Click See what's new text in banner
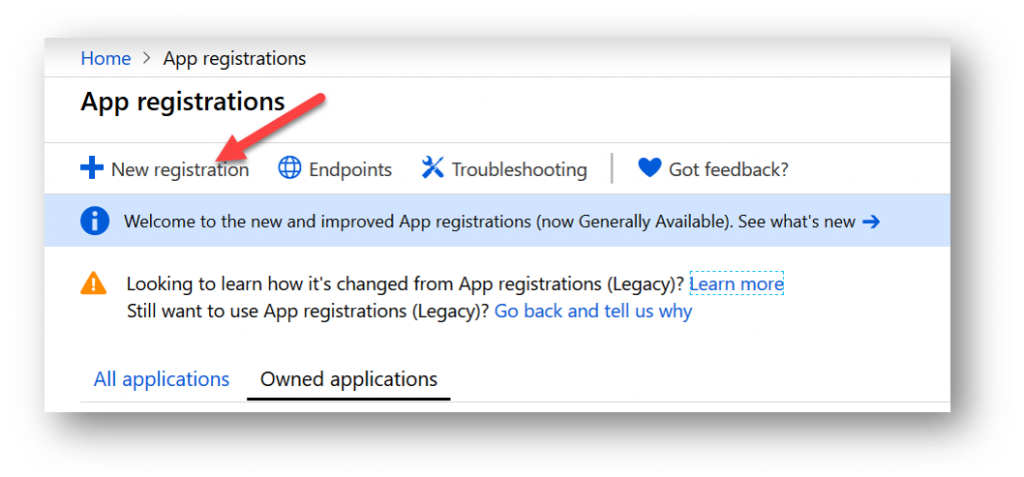This screenshot has height=477, width=1024. point(795,222)
